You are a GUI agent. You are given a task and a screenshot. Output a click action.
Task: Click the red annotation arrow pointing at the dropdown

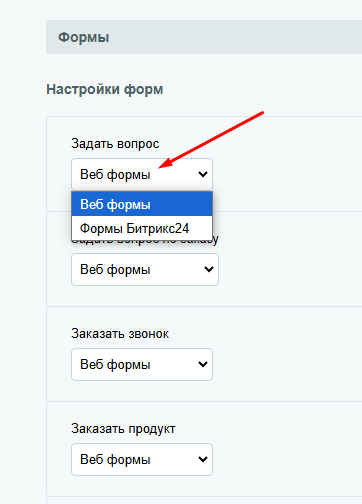(211, 140)
